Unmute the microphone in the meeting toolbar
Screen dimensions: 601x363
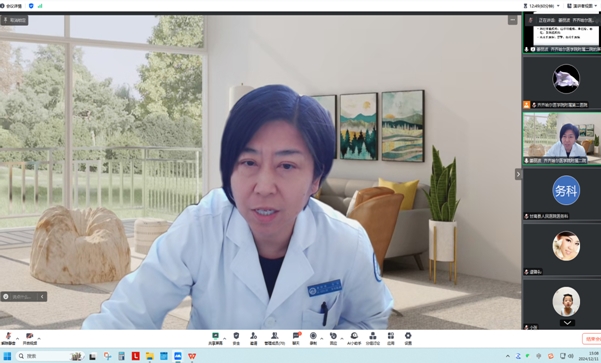coord(8,338)
